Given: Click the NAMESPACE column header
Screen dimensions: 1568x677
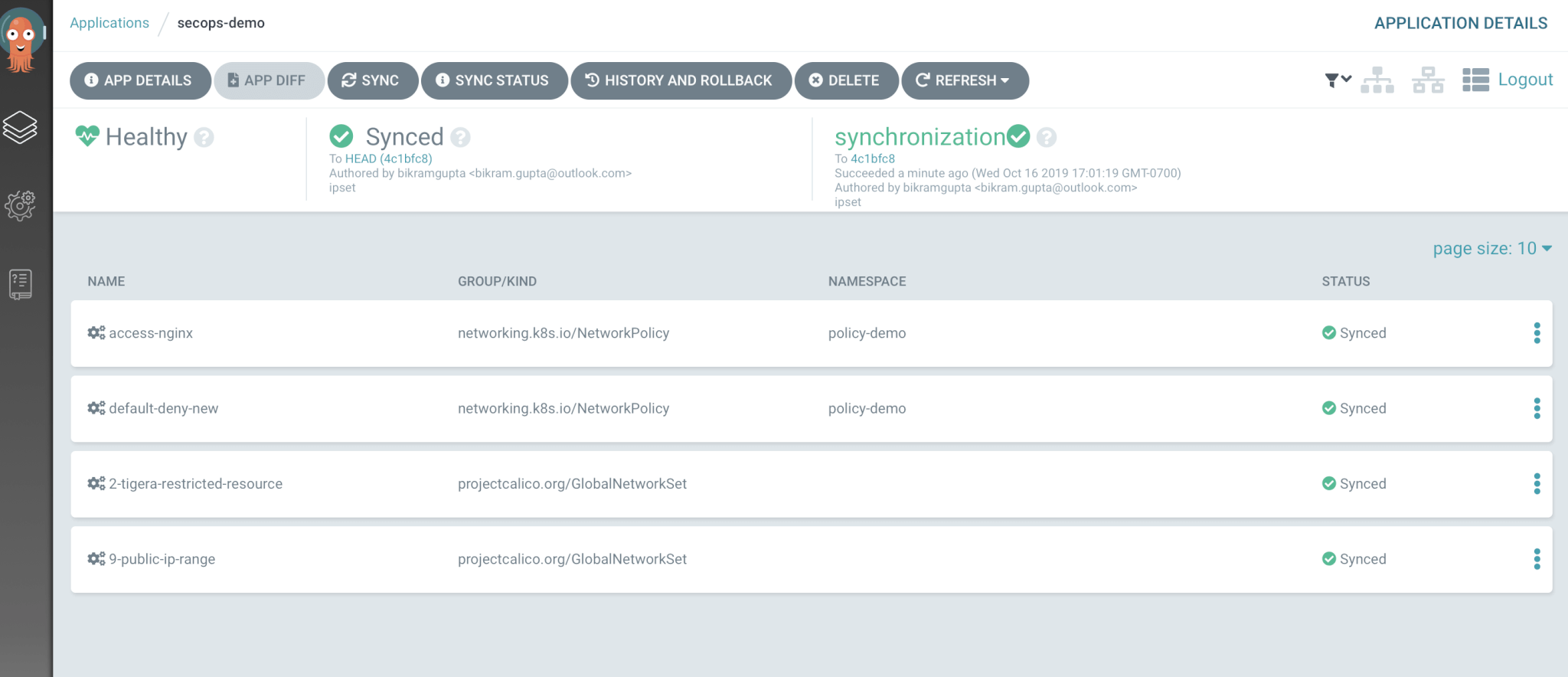Looking at the screenshot, I should [x=867, y=281].
